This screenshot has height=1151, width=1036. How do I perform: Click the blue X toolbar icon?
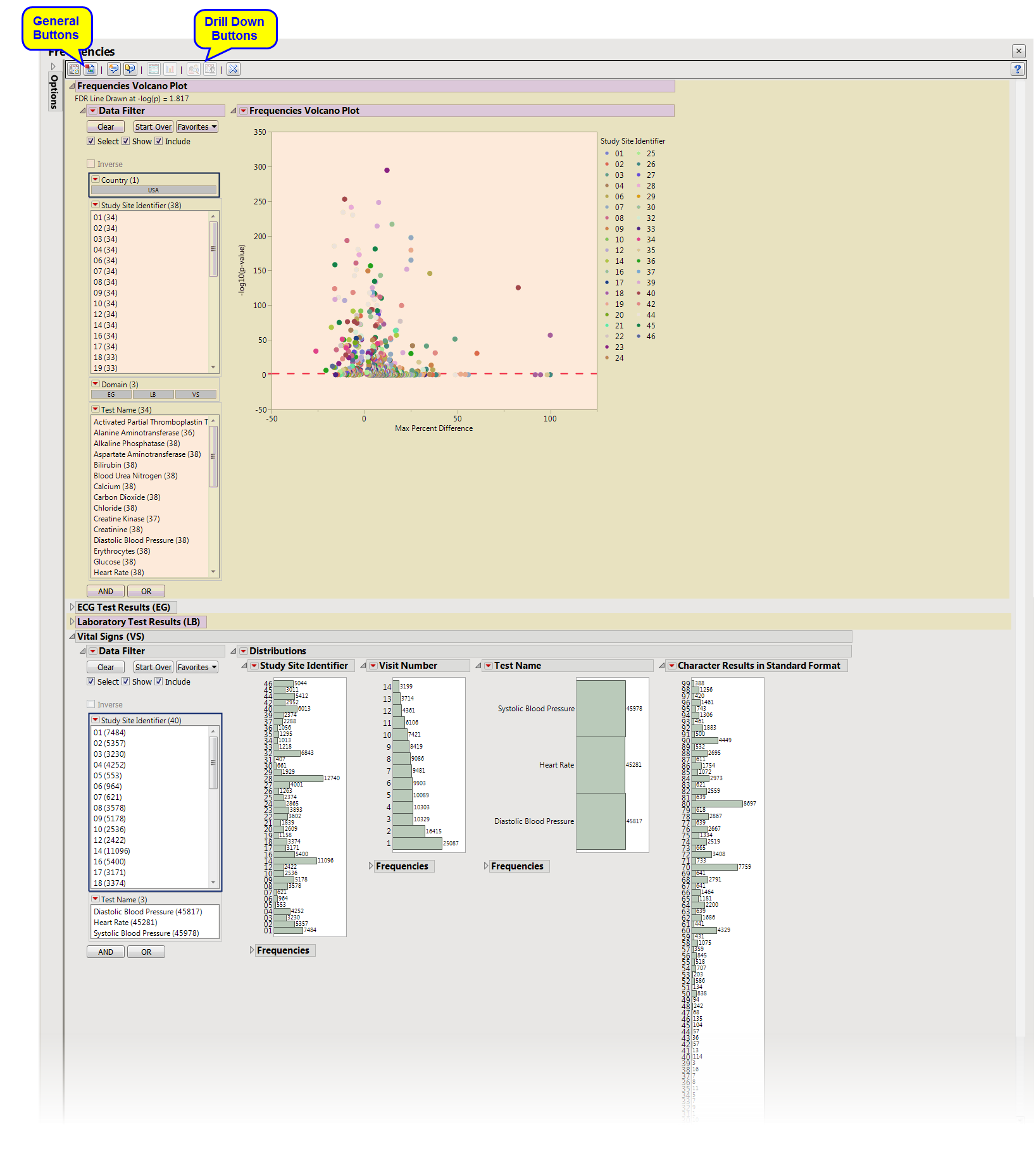(234, 70)
